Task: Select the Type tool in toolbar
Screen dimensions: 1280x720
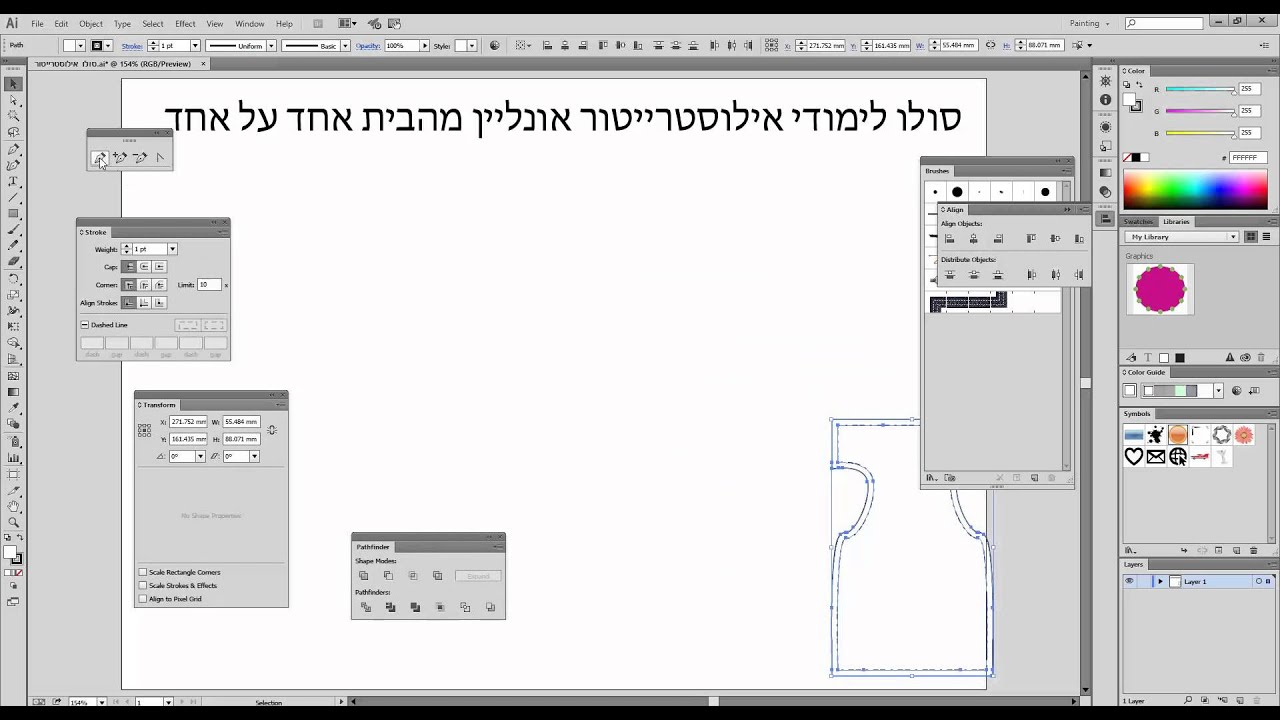Action: click(x=13, y=181)
